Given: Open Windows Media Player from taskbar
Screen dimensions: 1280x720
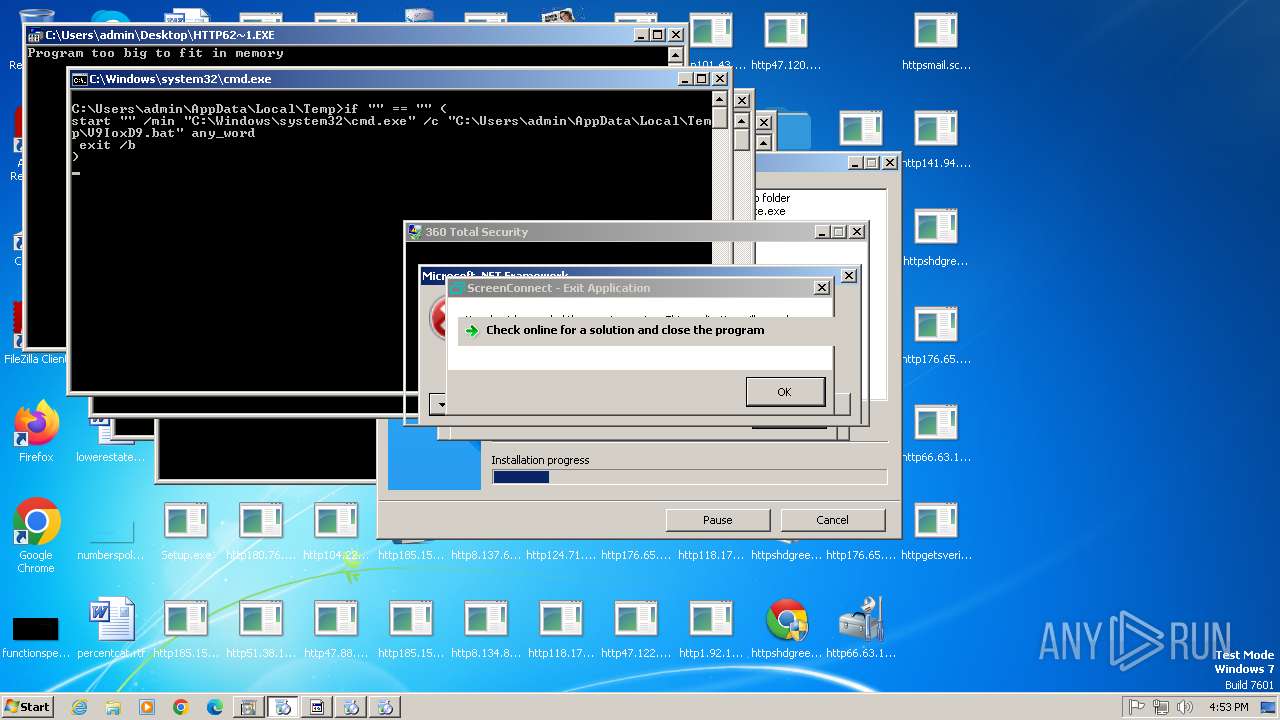Looking at the screenshot, I should click(147, 707).
